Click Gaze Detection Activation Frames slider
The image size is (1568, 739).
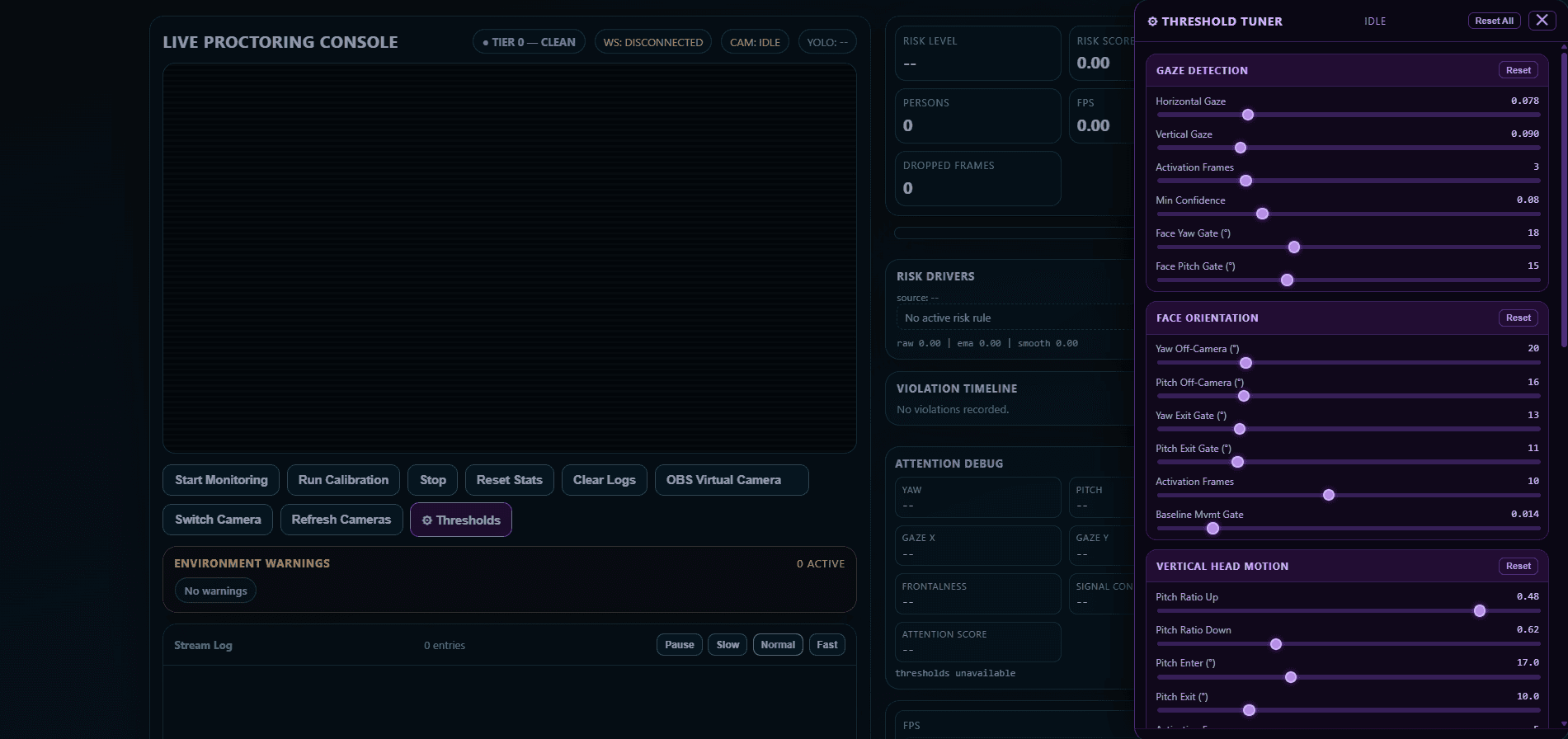(1349, 181)
